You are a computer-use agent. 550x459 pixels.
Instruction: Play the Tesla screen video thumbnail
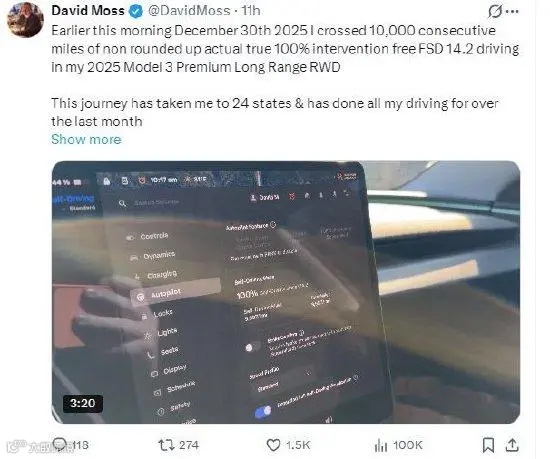point(286,292)
